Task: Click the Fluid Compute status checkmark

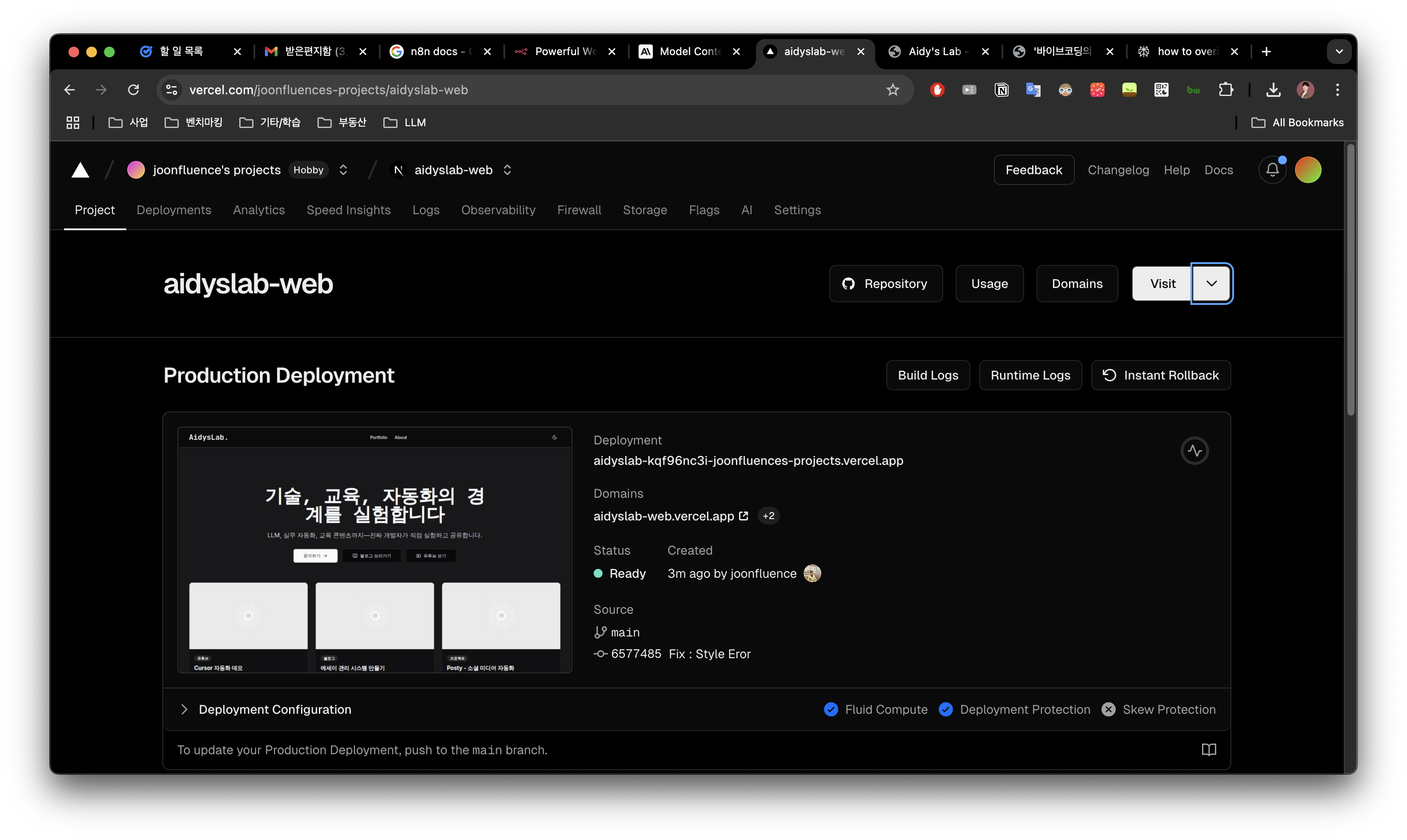Action: coord(831,709)
